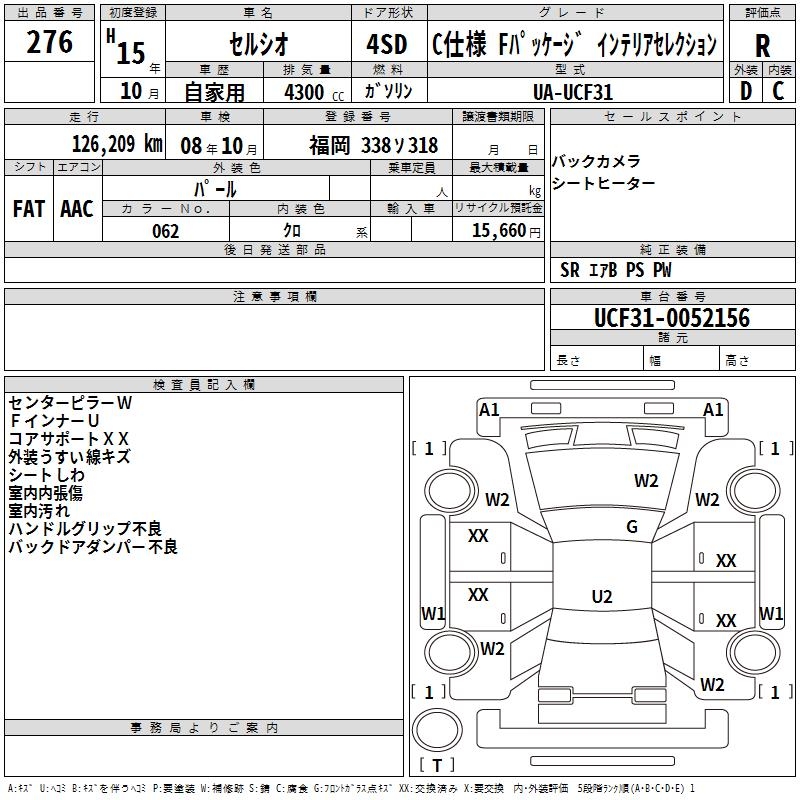Image resolution: width=800 pixels, height=800 pixels.
Task: Click the note 室内汚れ
Action: click(x=39, y=510)
